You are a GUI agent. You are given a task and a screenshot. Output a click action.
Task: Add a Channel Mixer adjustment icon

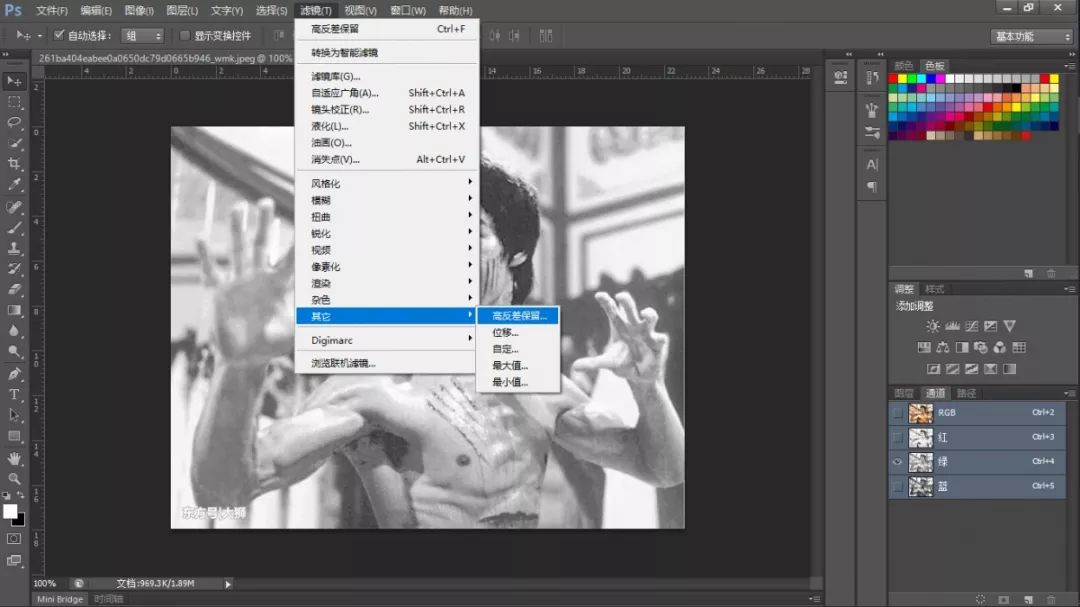click(x=999, y=347)
